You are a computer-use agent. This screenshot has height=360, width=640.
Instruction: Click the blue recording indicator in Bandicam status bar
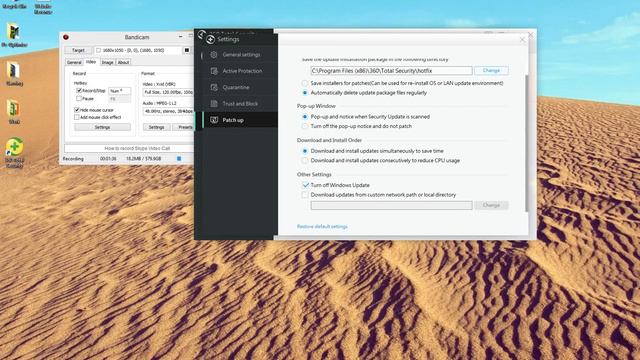(179, 158)
